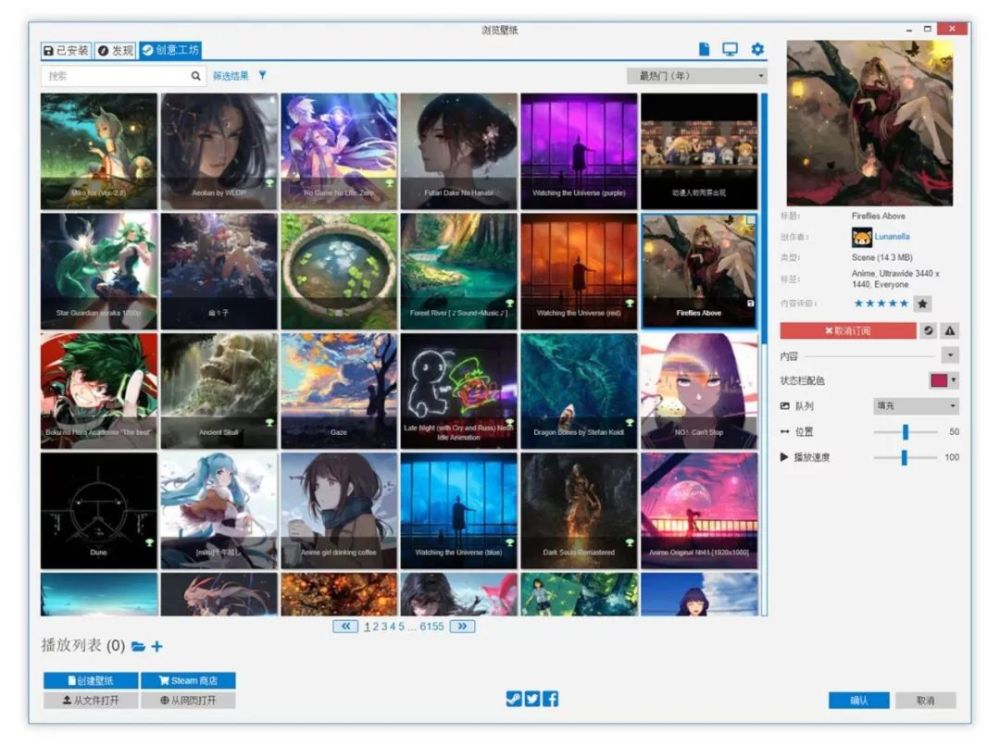Open the Twitter social icon
Image resolution: width=1000 pixels, height=745 pixels.
(x=533, y=699)
